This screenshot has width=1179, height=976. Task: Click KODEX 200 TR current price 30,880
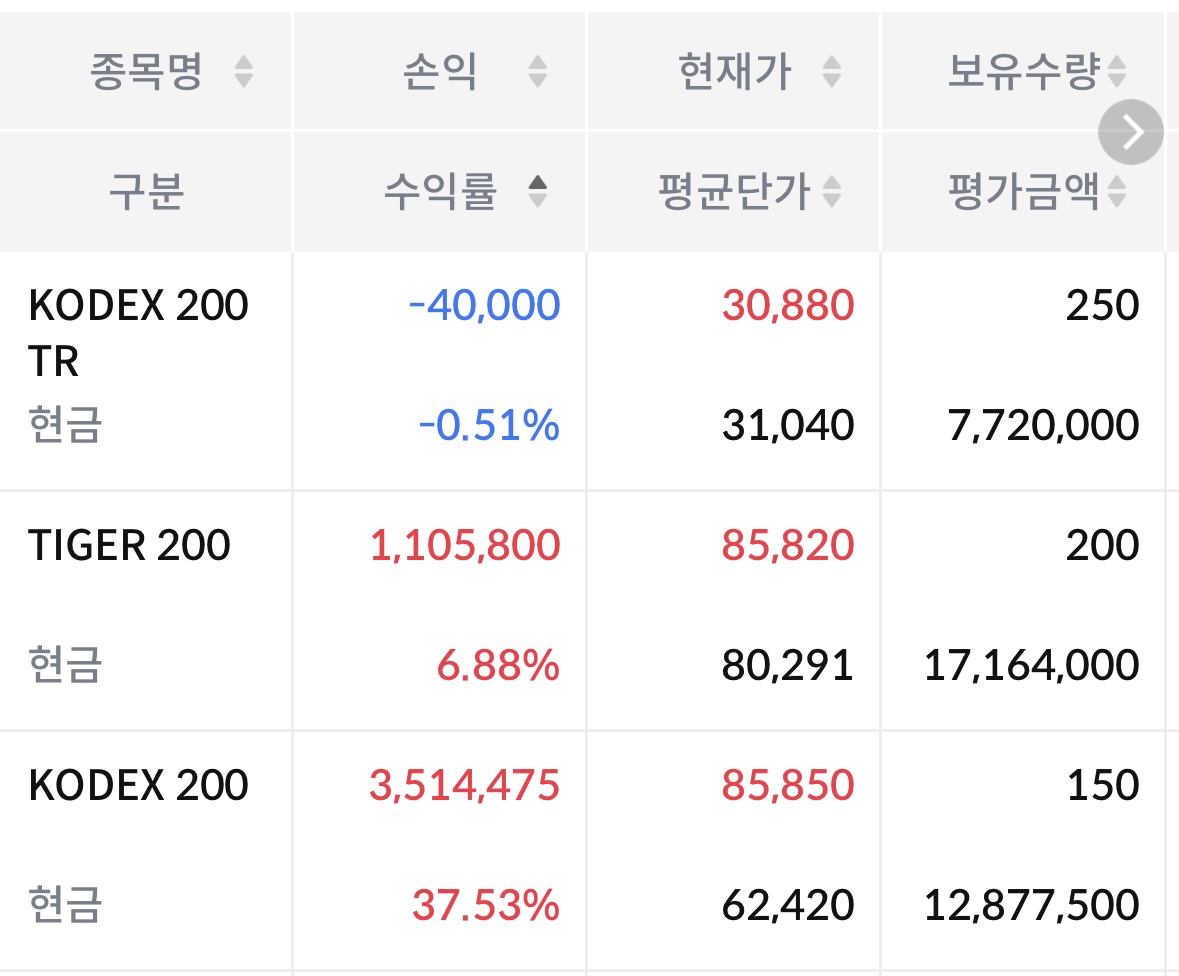(x=788, y=305)
